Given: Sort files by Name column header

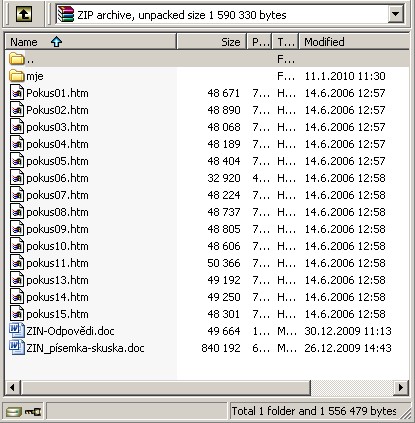Looking at the screenshot, I should (91, 42).
